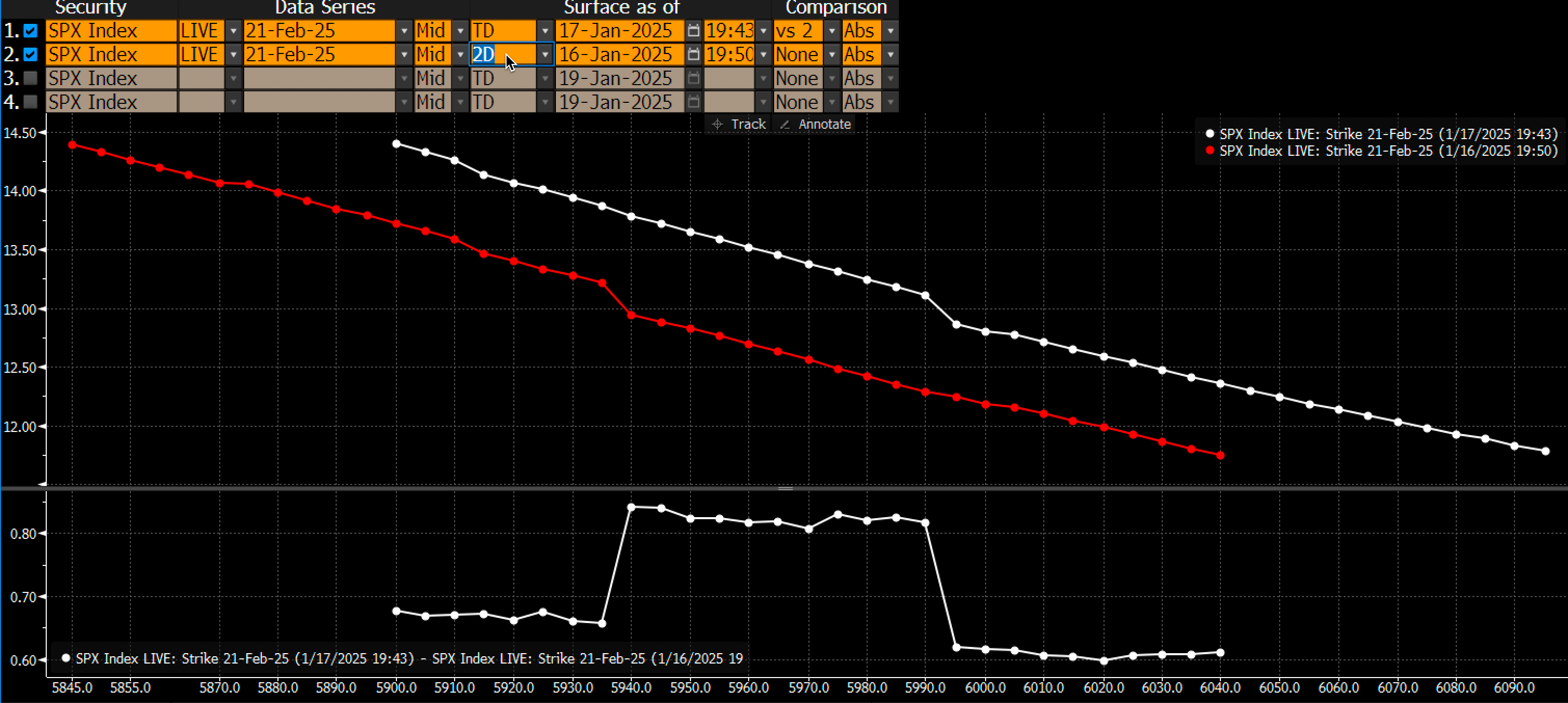The width and height of the screenshot is (1568, 703).
Task: Expand row 2 LIVE source dropdown
Action: (x=233, y=55)
